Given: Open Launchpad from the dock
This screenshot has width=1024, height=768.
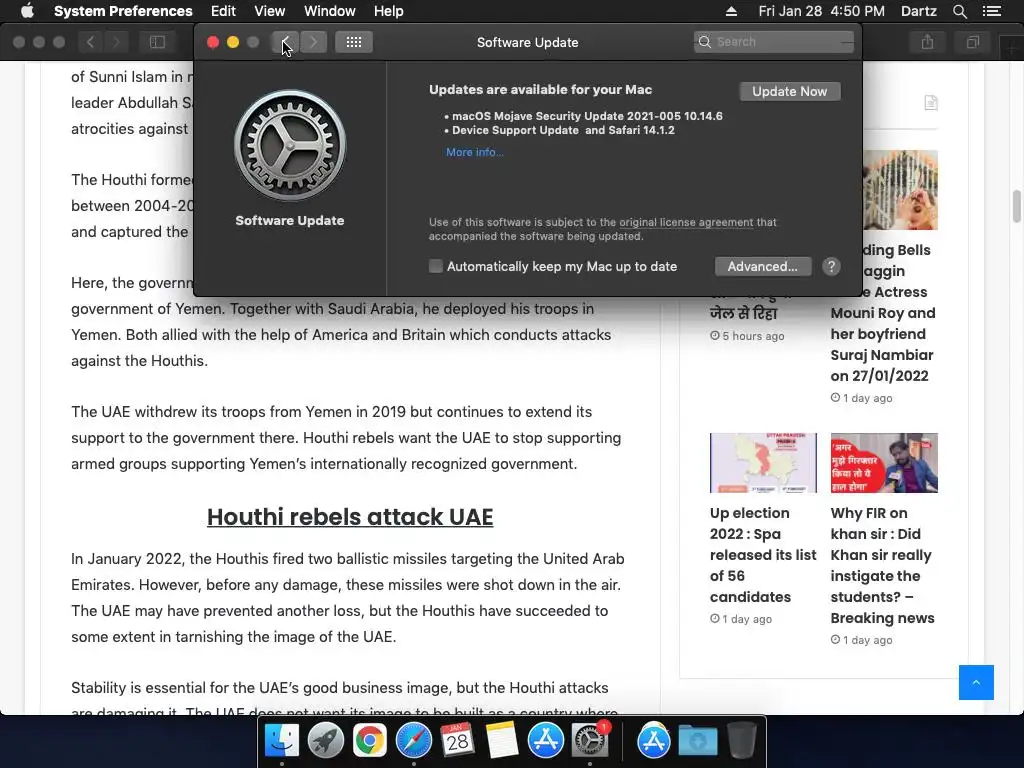Looking at the screenshot, I should click(x=326, y=741).
